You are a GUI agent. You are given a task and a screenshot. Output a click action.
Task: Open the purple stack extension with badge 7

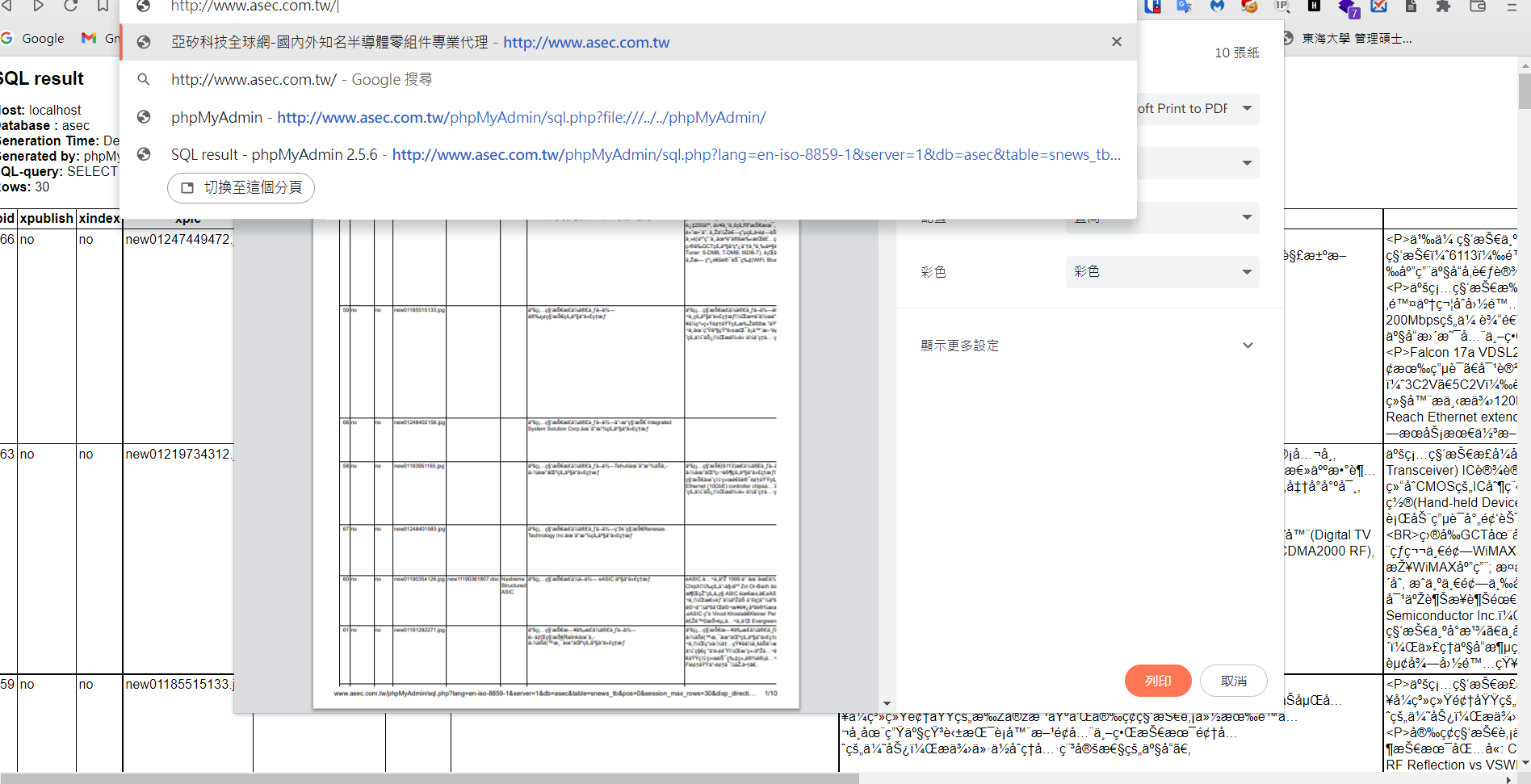1349,8
